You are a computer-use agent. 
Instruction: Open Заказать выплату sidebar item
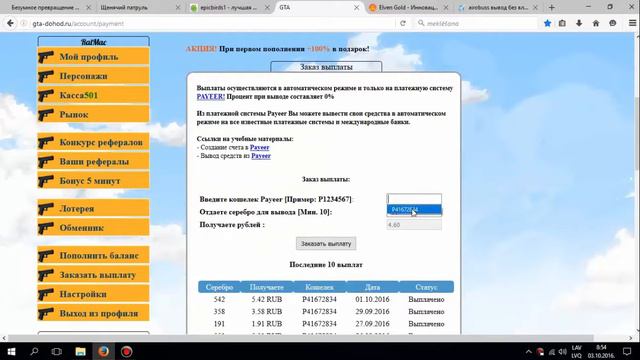click(x=93, y=274)
